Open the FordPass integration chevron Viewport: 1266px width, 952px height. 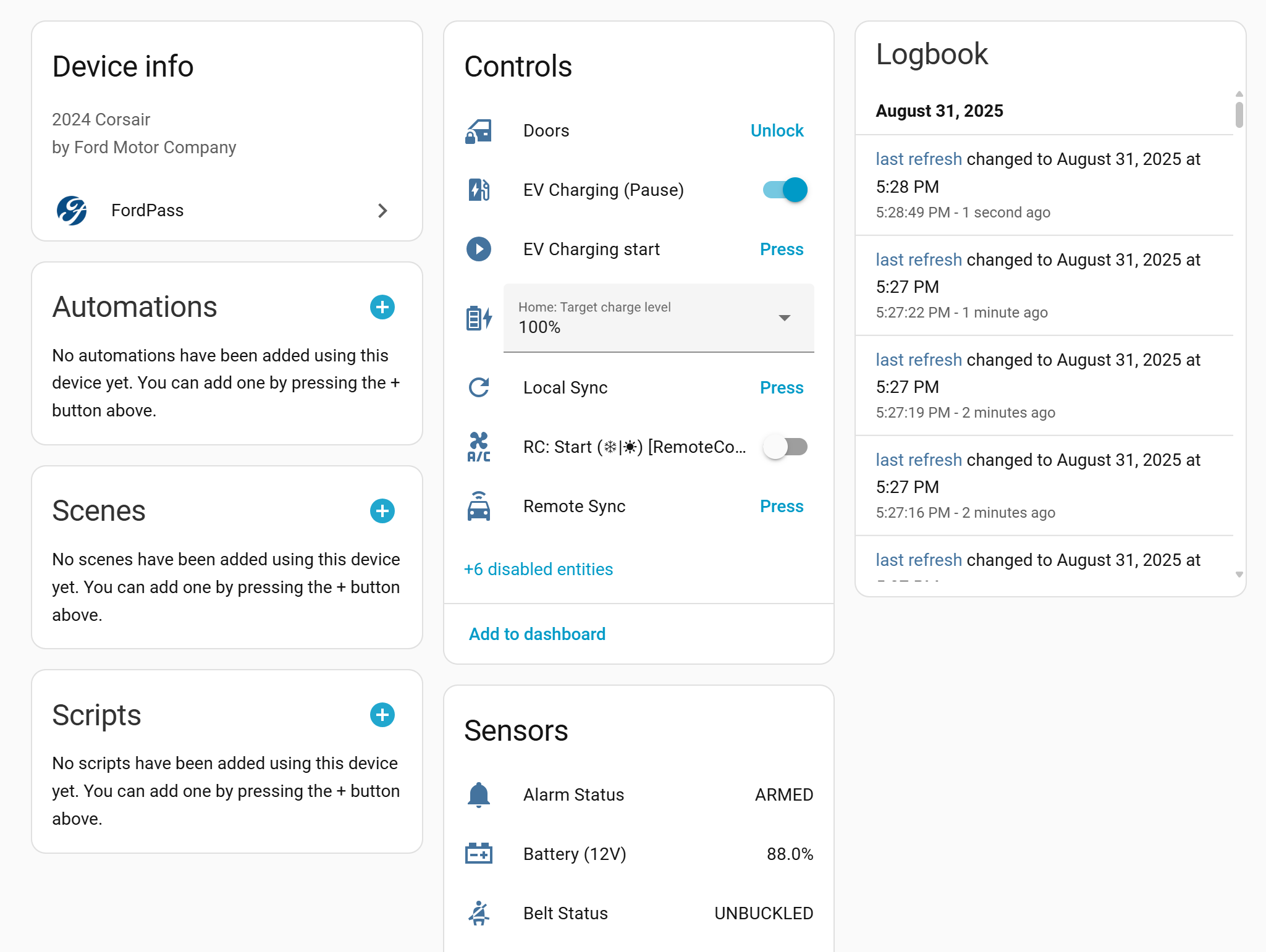click(382, 211)
